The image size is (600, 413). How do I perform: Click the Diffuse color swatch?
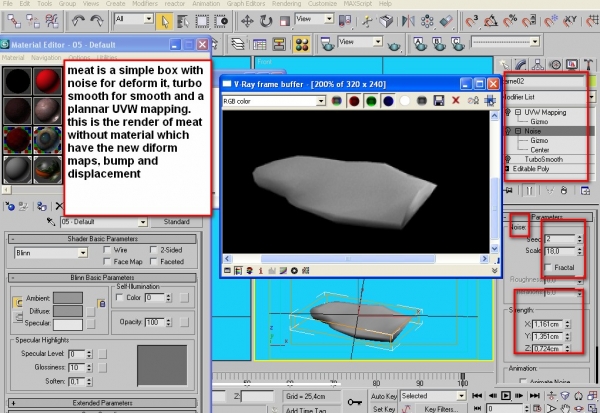point(68,311)
